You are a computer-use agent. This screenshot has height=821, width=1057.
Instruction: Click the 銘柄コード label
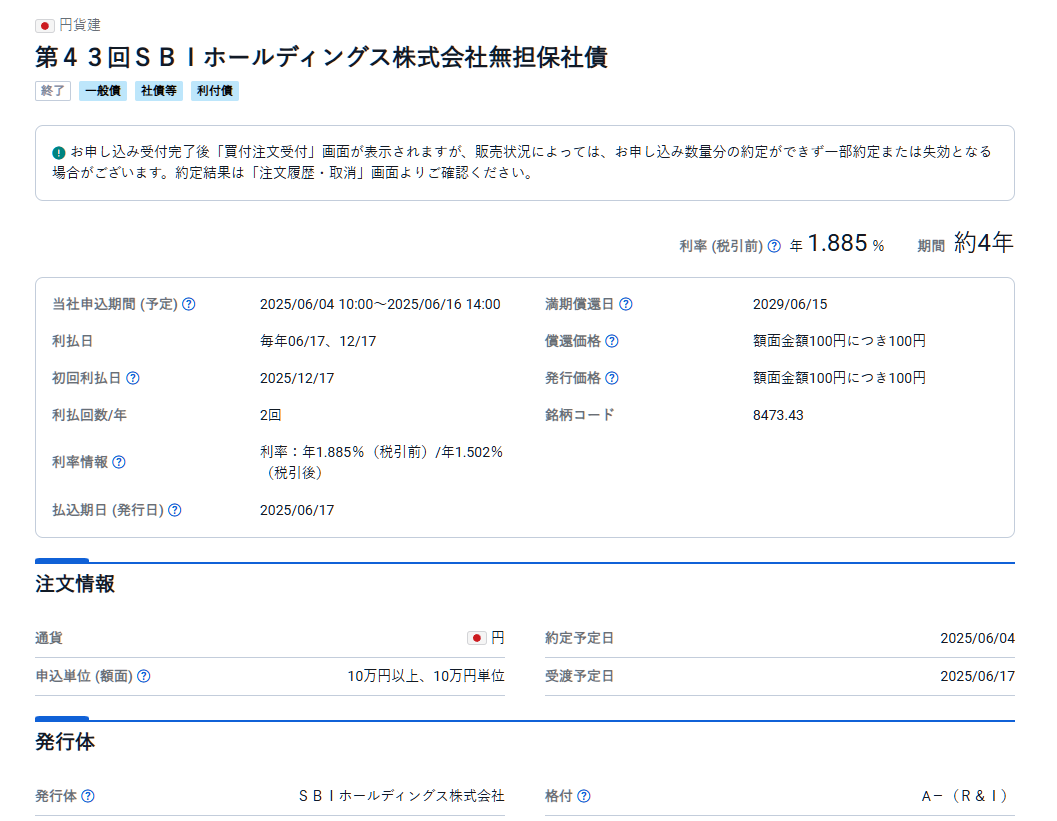click(x=580, y=415)
